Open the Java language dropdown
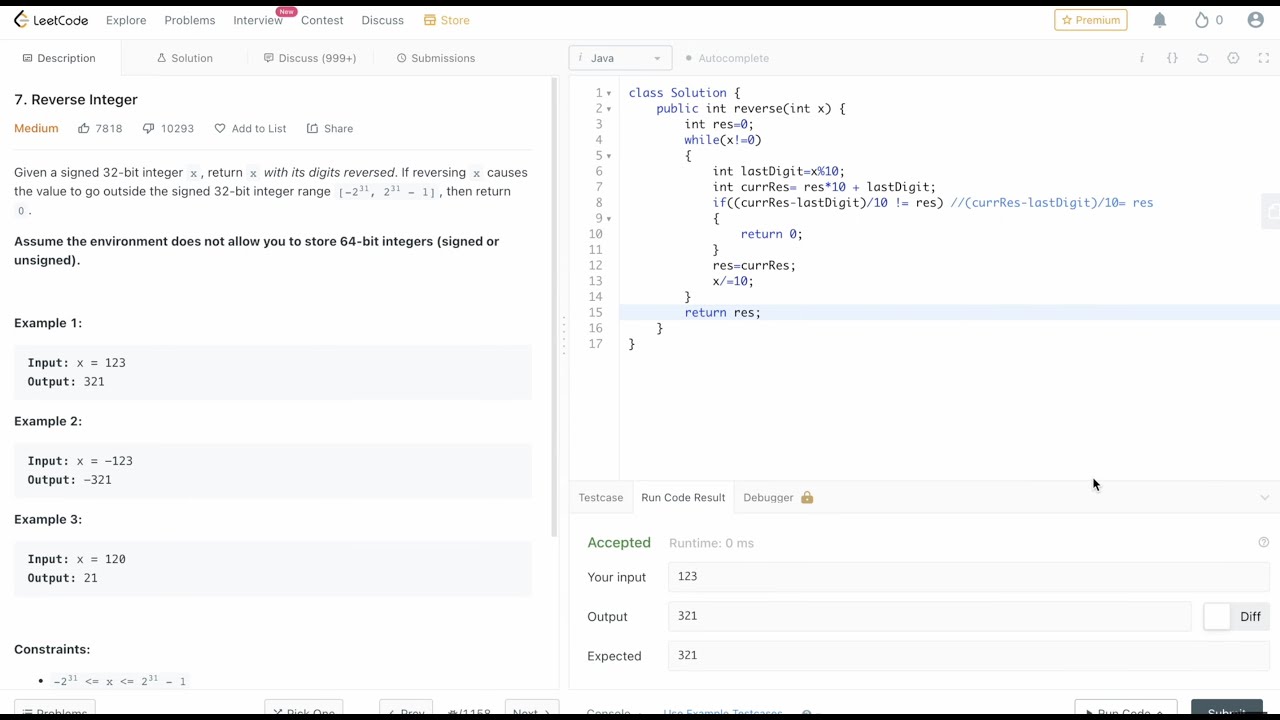The image size is (1280, 720). pyautogui.click(x=621, y=58)
